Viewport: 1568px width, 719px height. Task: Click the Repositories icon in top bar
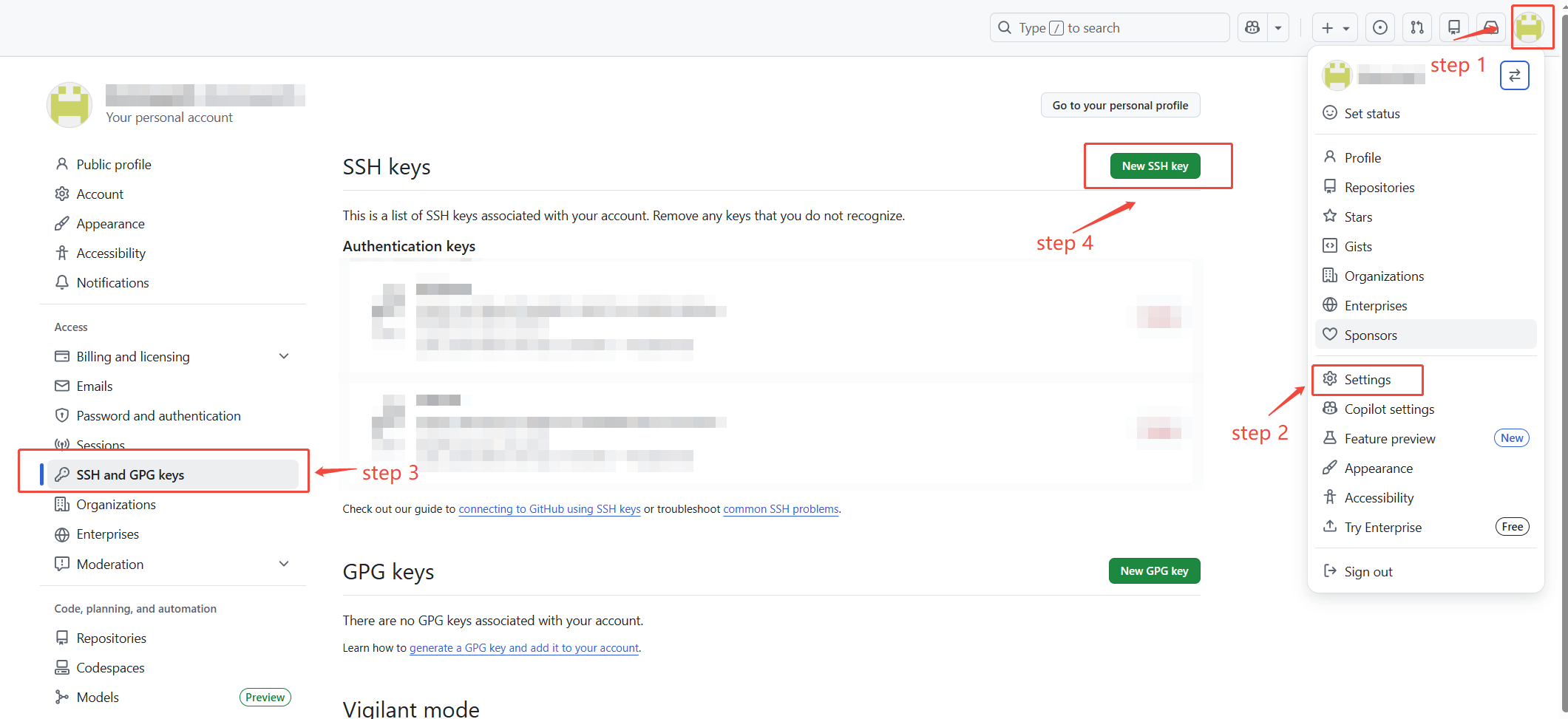point(1453,28)
